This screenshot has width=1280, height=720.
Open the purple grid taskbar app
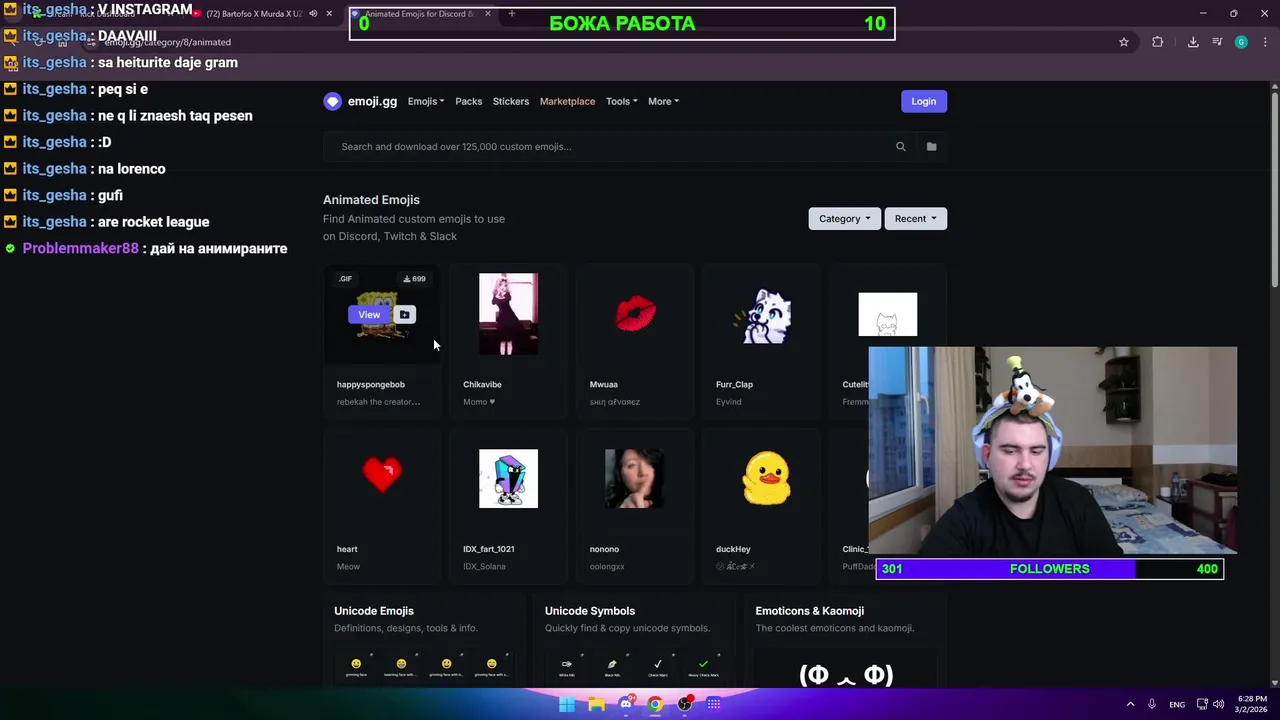(x=714, y=704)
